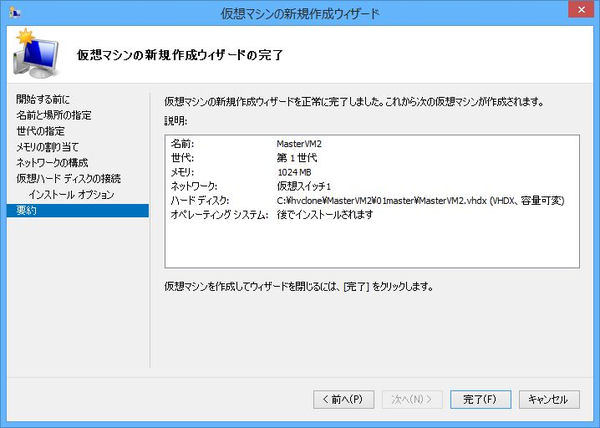The height and width of the screenshot is (428, 600).
Task: Click the wizard completed successfully message
Action: point(354,102)
